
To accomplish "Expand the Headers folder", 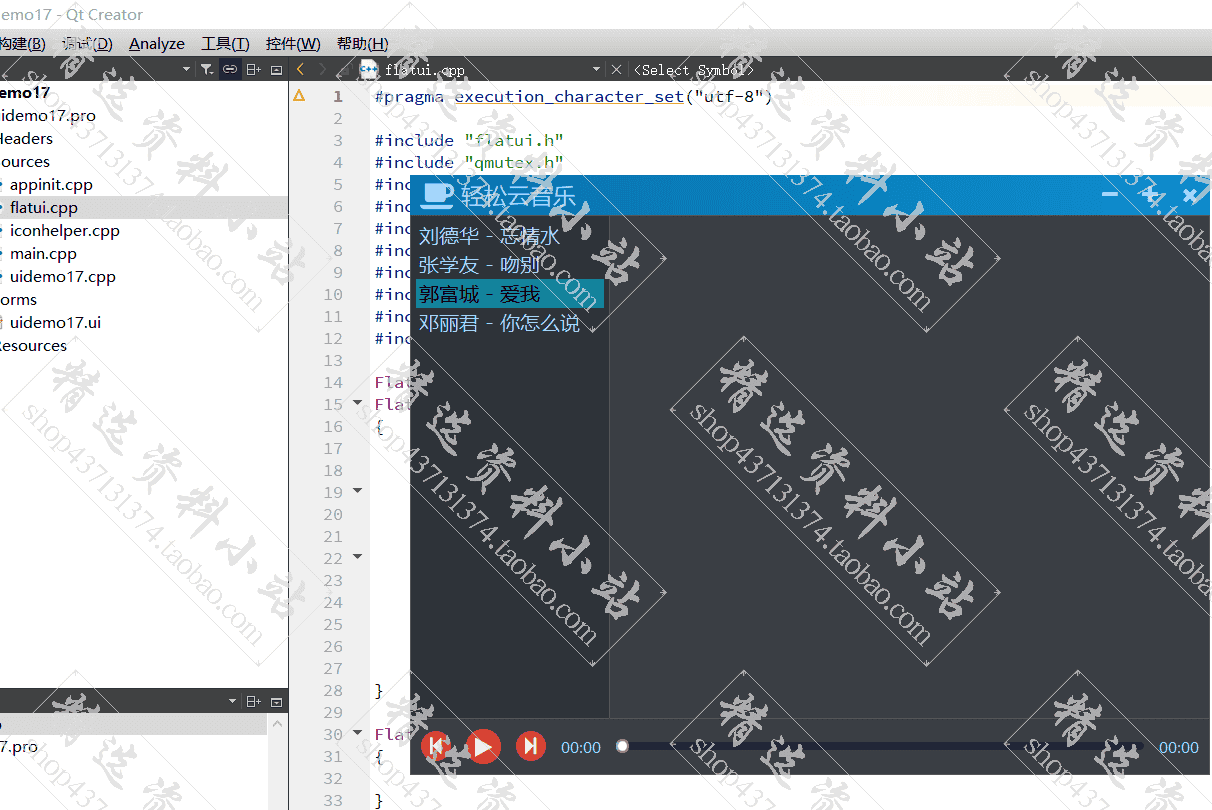I will click(26, 138).
